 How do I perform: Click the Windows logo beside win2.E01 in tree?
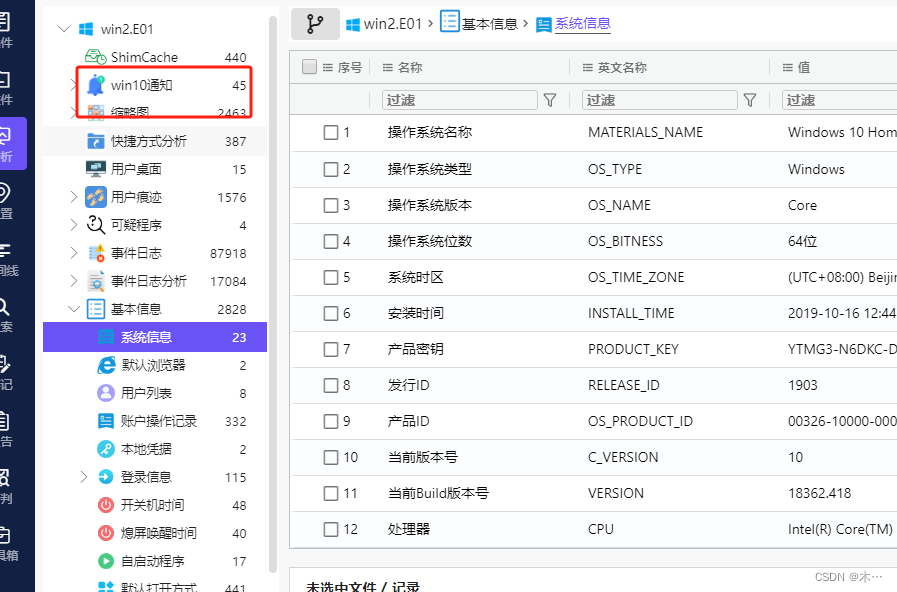tap(86, 29)
